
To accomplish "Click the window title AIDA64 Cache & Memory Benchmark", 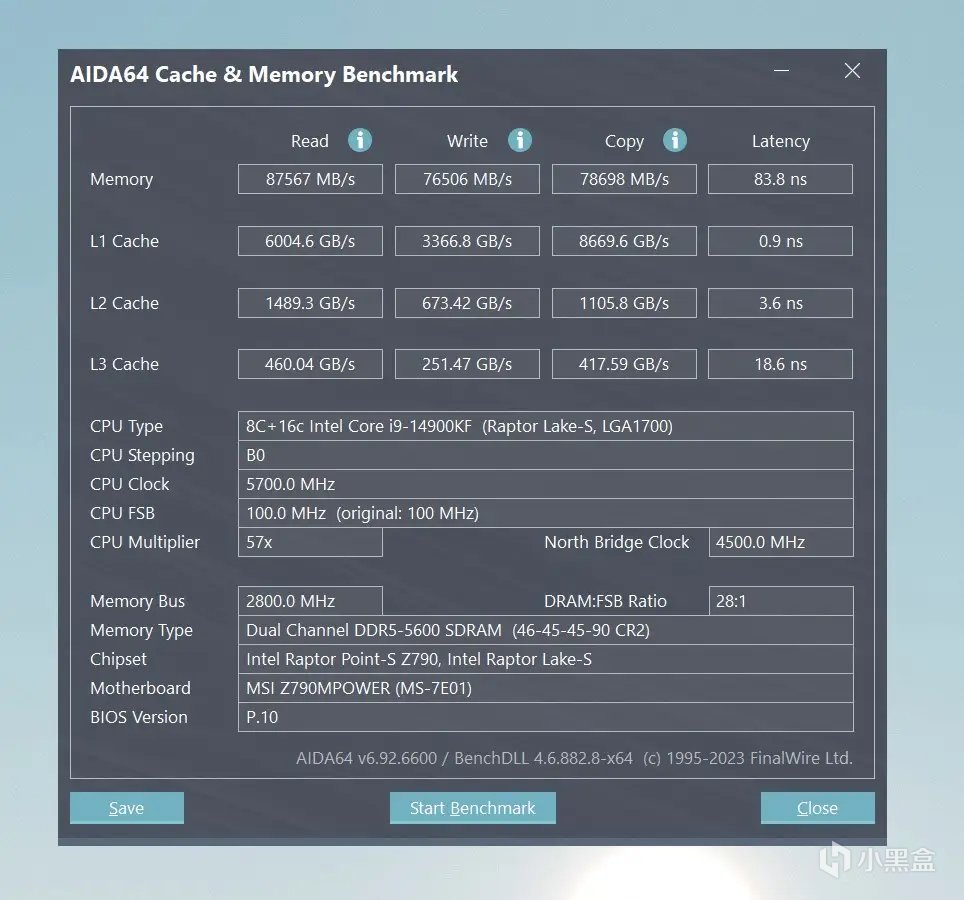I will click(x=264, y=74).
